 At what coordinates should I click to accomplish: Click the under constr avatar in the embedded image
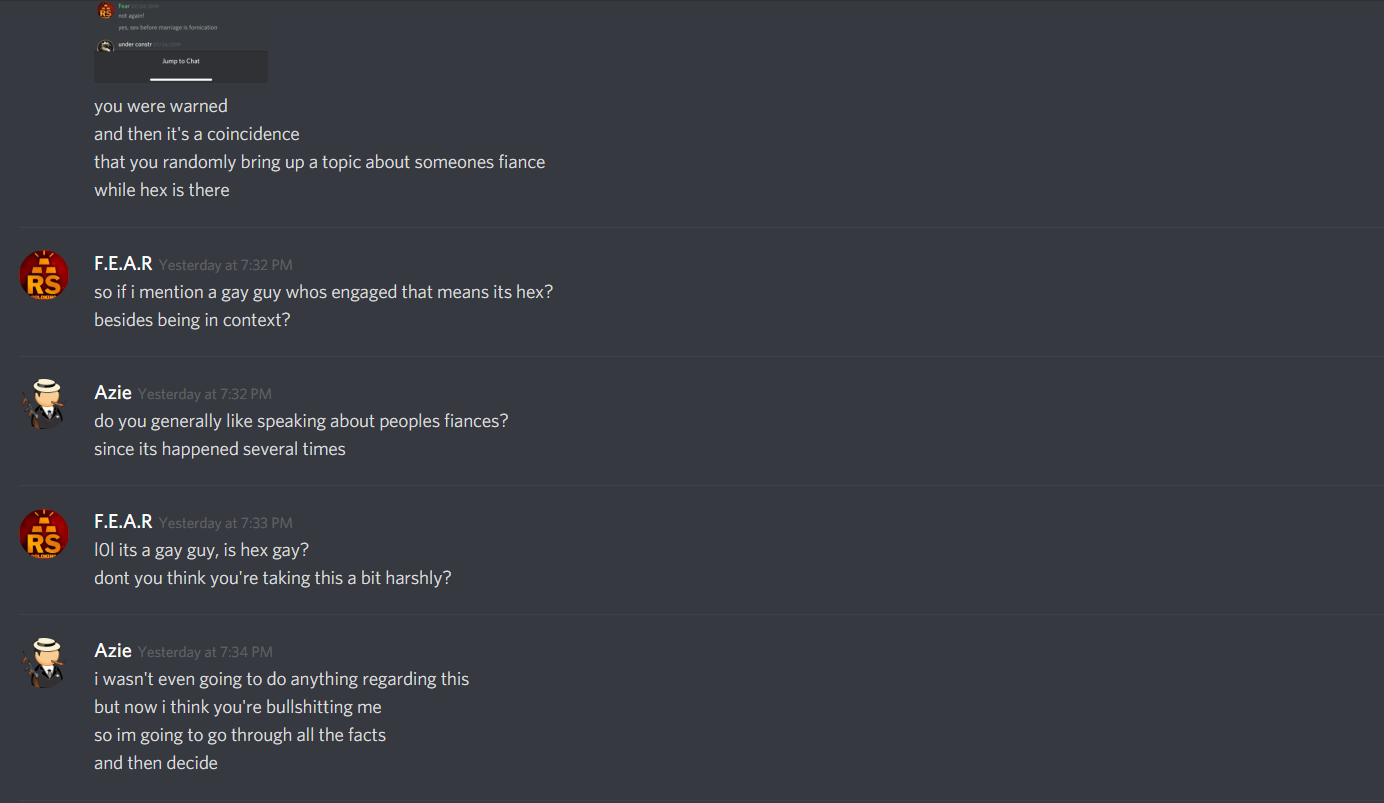tap(105, 46)
